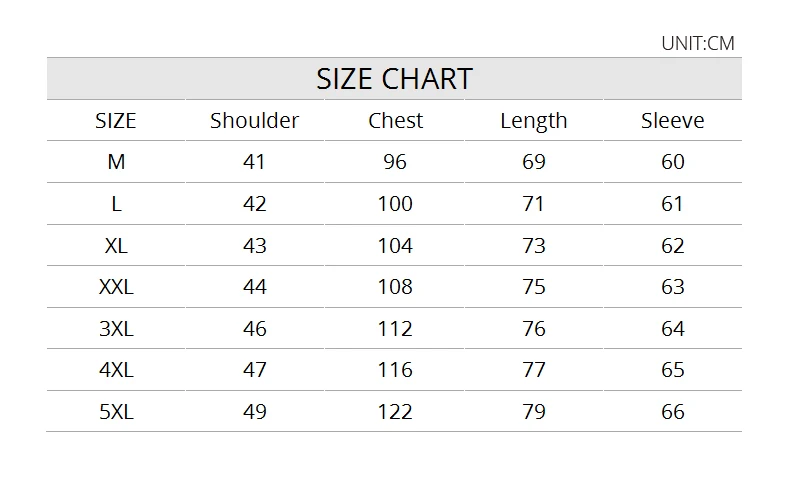
Task: Click chest value 116 for size 4XL
Action: pyautogui.click(x=395, y=370)
